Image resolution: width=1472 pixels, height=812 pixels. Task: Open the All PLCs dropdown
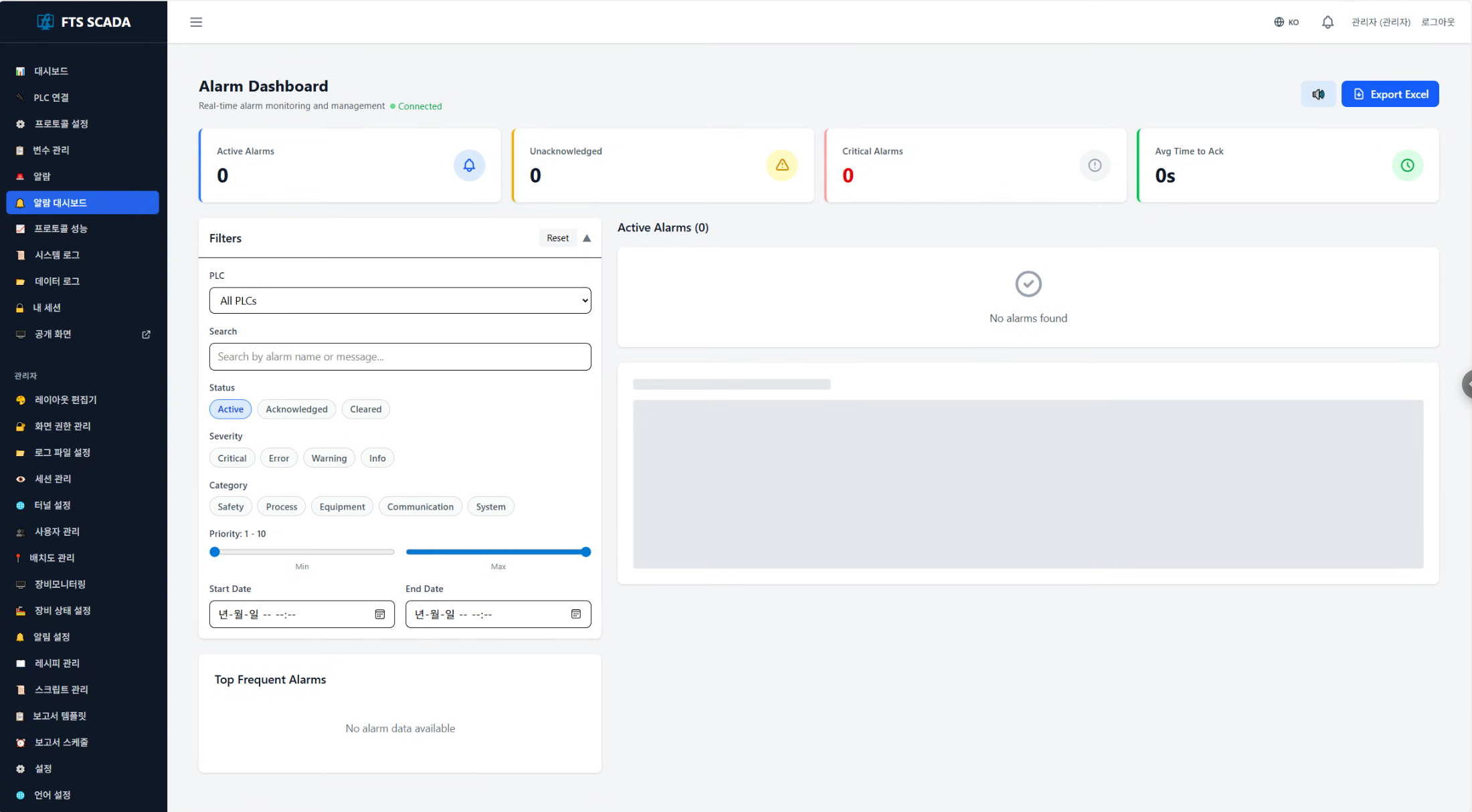pyautogui.click(x=399, y=301)
